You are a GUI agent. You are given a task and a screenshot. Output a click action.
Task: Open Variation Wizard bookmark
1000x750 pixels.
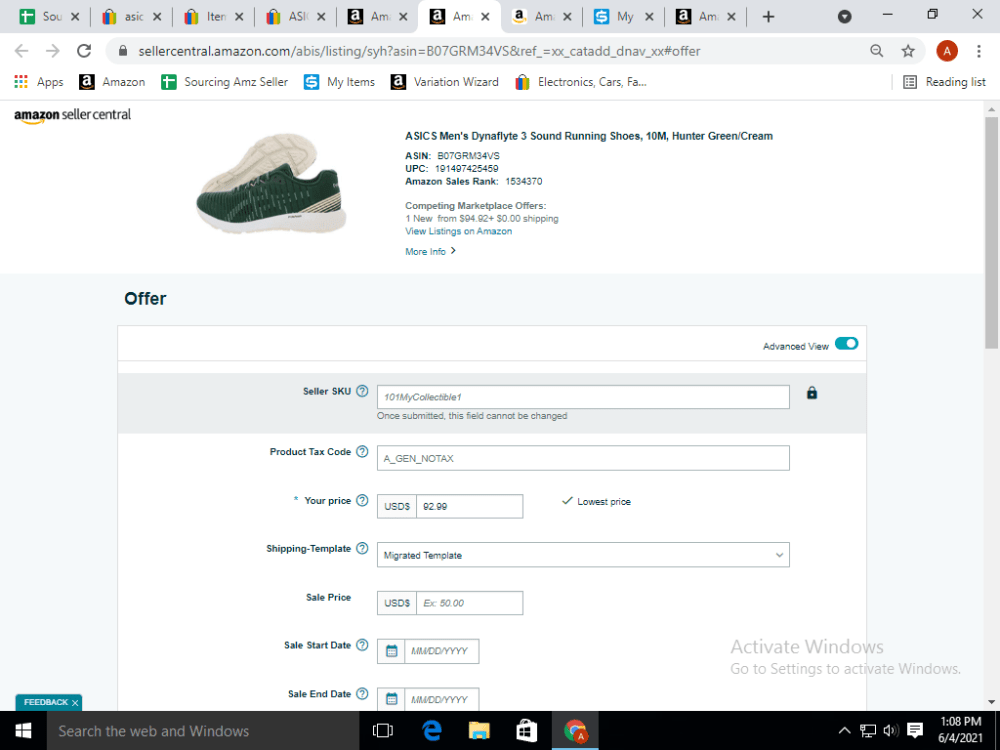[x=445, y=82]
